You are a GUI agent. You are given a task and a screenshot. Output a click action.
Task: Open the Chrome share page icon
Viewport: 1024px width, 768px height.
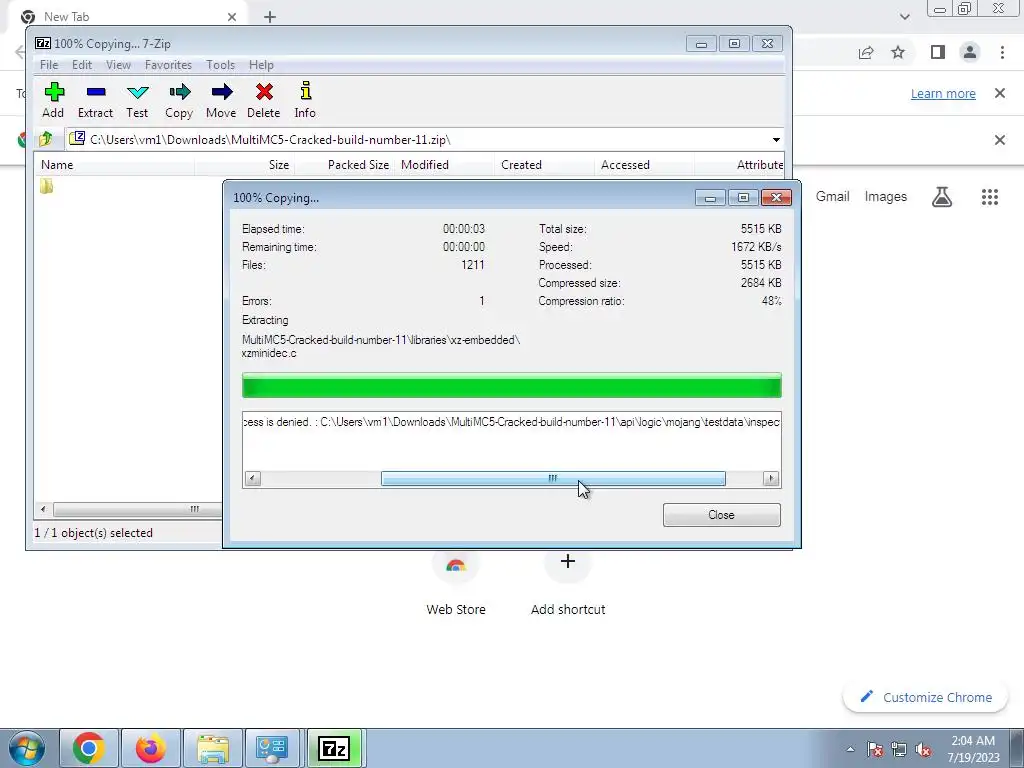(866, 53)
